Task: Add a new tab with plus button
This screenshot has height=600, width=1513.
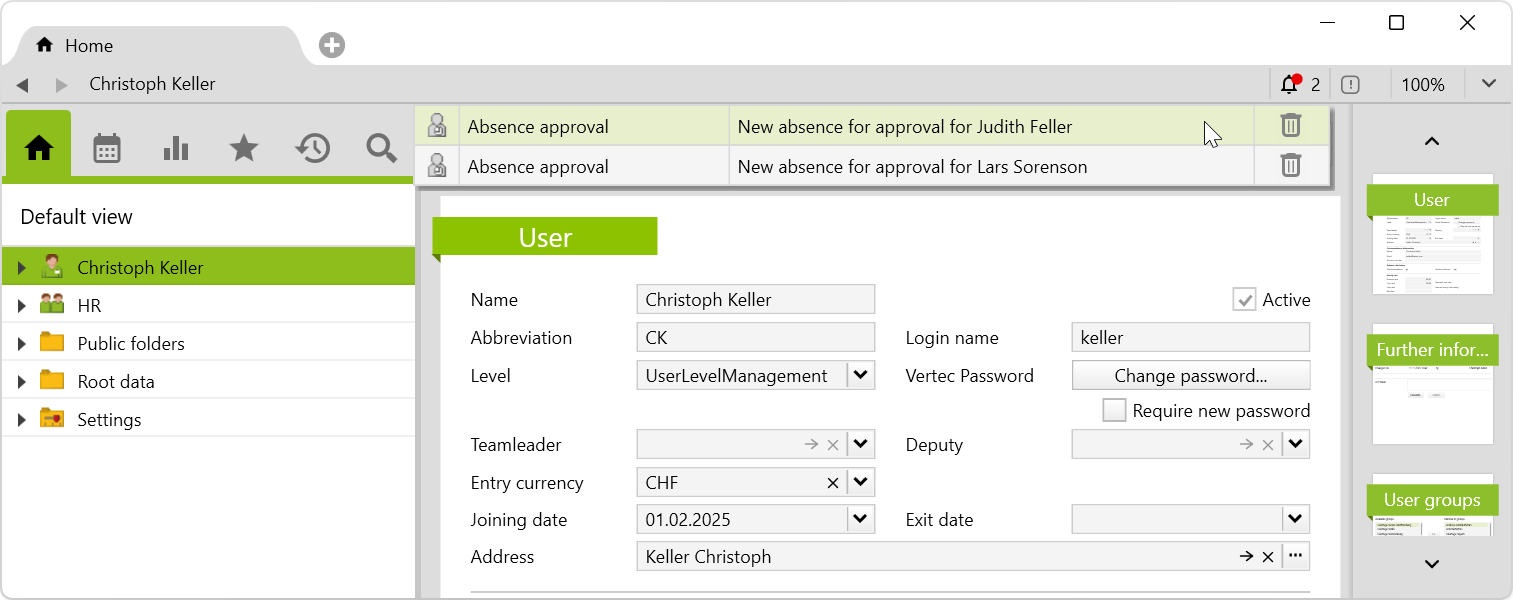Action: coord(332,45)
